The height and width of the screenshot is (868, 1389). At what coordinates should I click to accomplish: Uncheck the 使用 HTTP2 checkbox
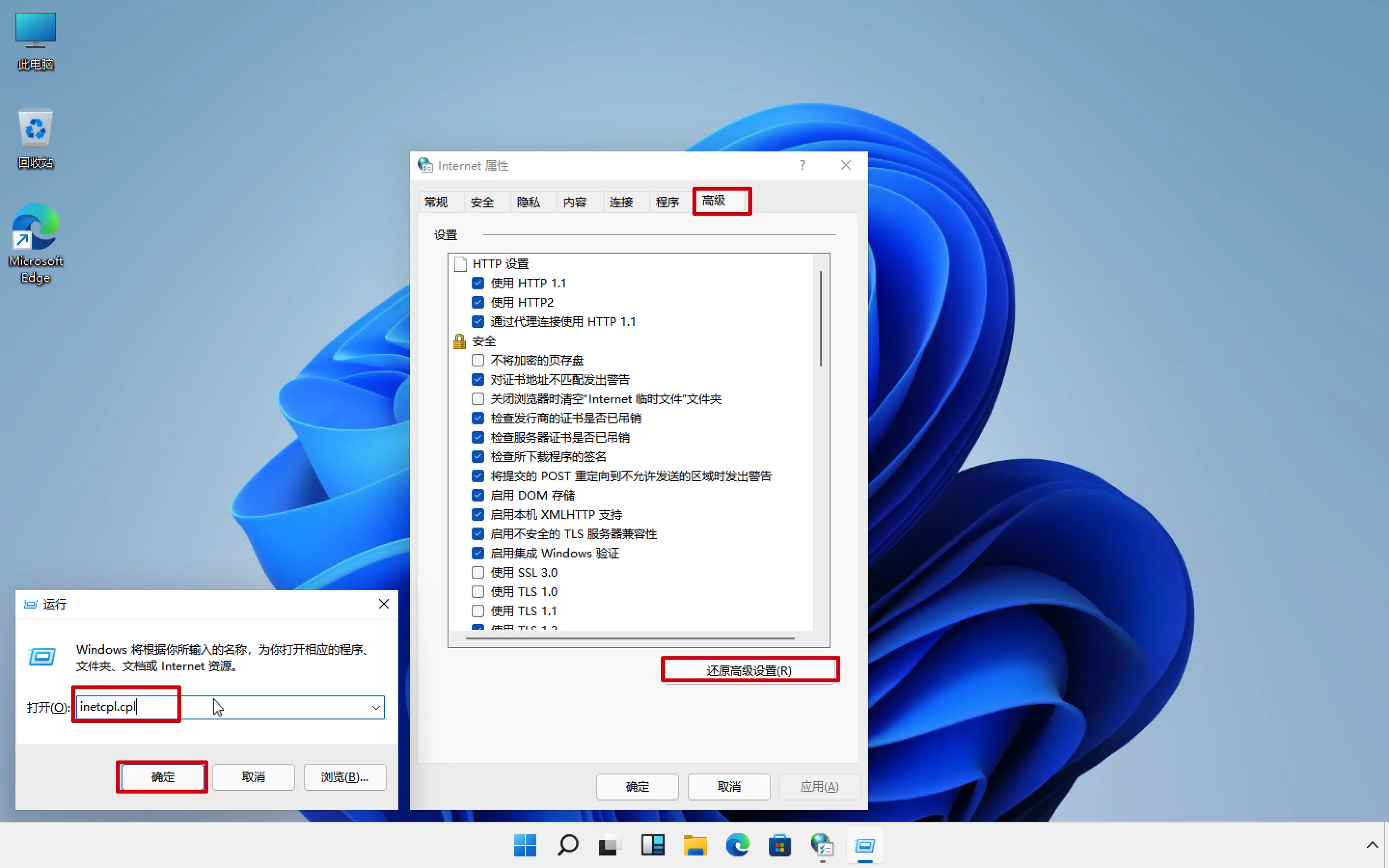click(x=477, y=302)
